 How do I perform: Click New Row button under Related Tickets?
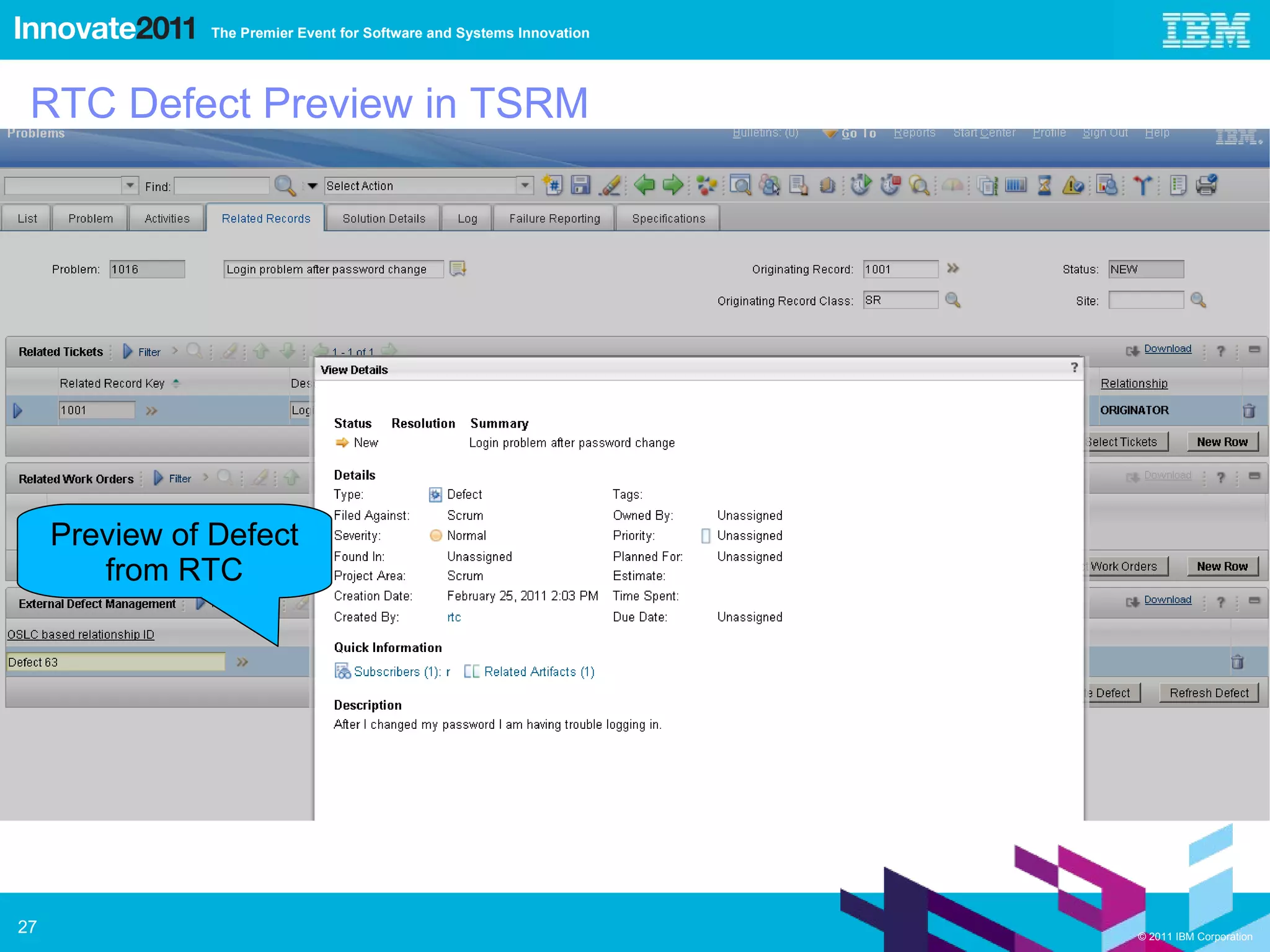point(1222,441)
